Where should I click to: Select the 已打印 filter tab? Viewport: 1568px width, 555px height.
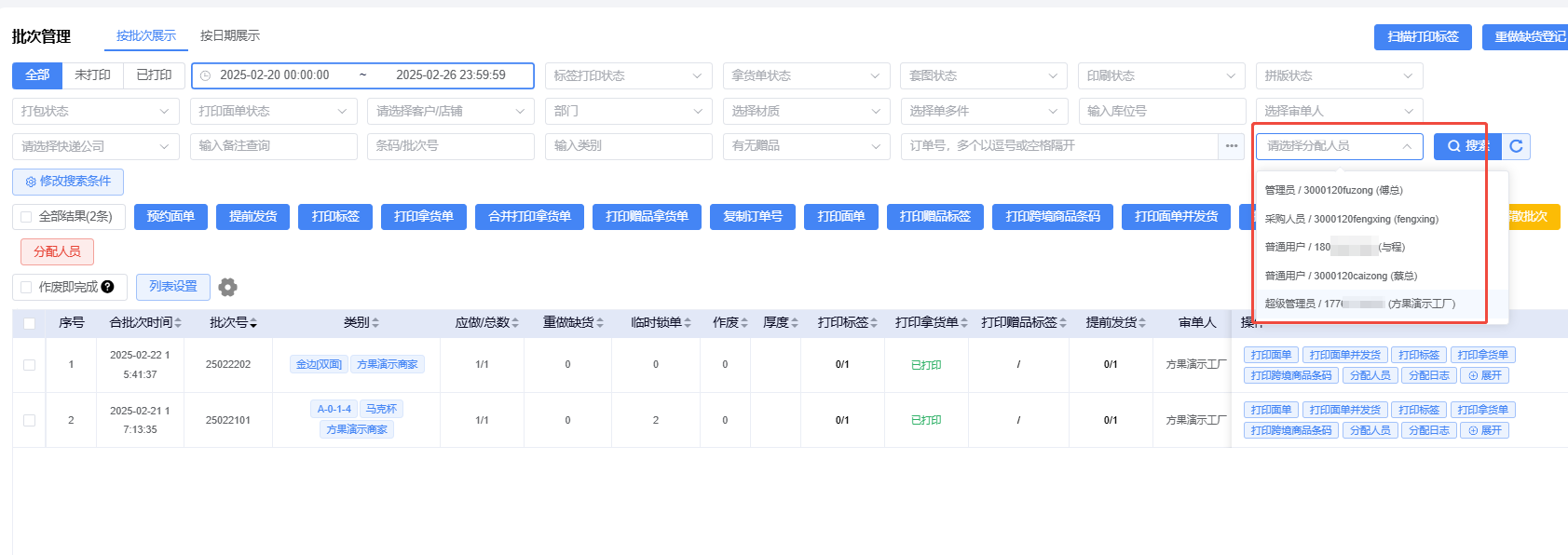tap(155, 75)
